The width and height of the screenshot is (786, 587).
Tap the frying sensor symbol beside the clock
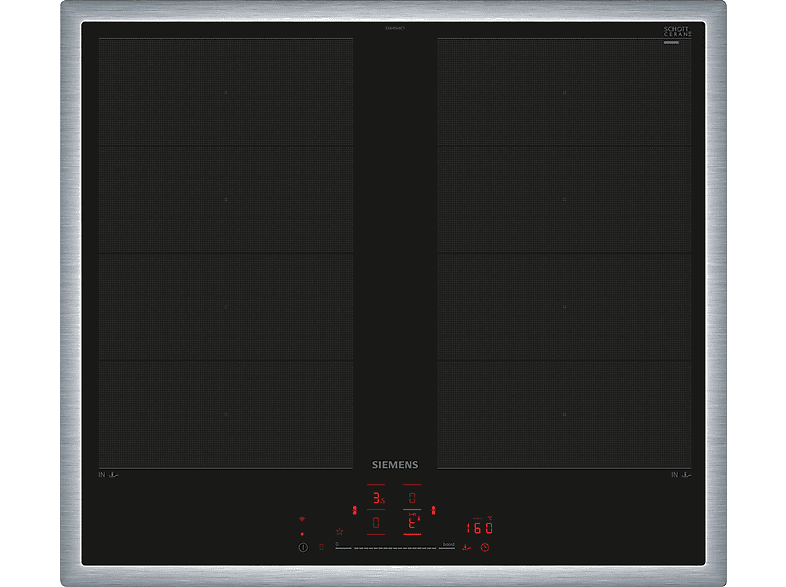(466, 547)
